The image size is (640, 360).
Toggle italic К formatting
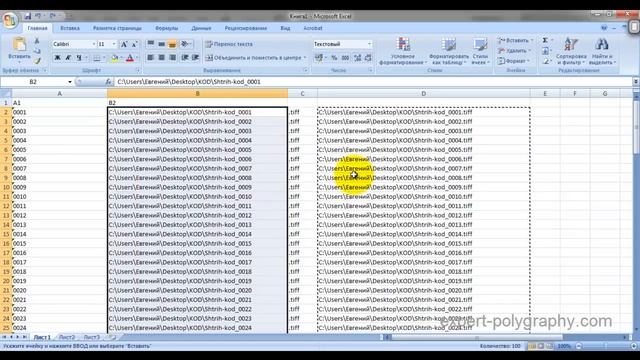[x=68, y=58]
